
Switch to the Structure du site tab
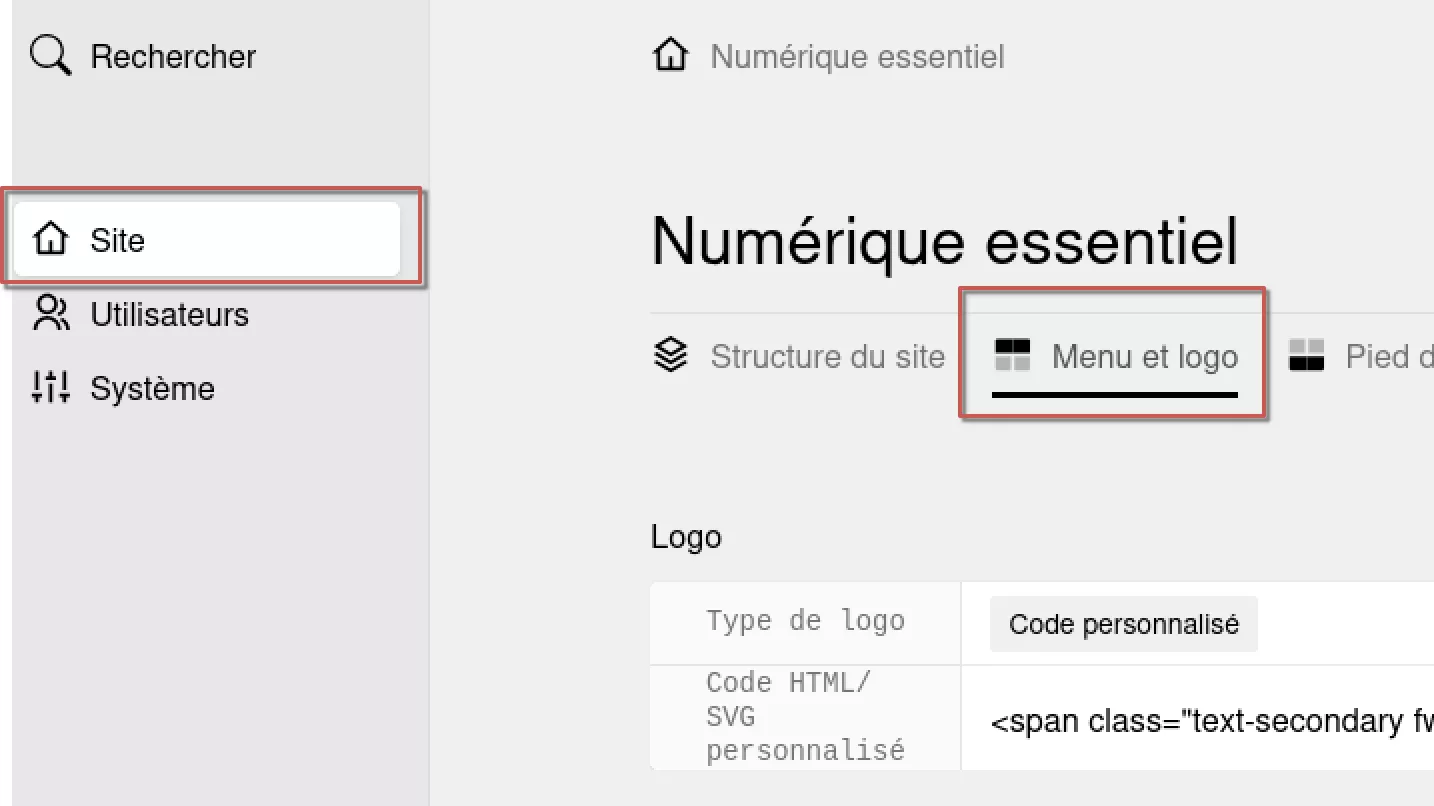point(798,356)
